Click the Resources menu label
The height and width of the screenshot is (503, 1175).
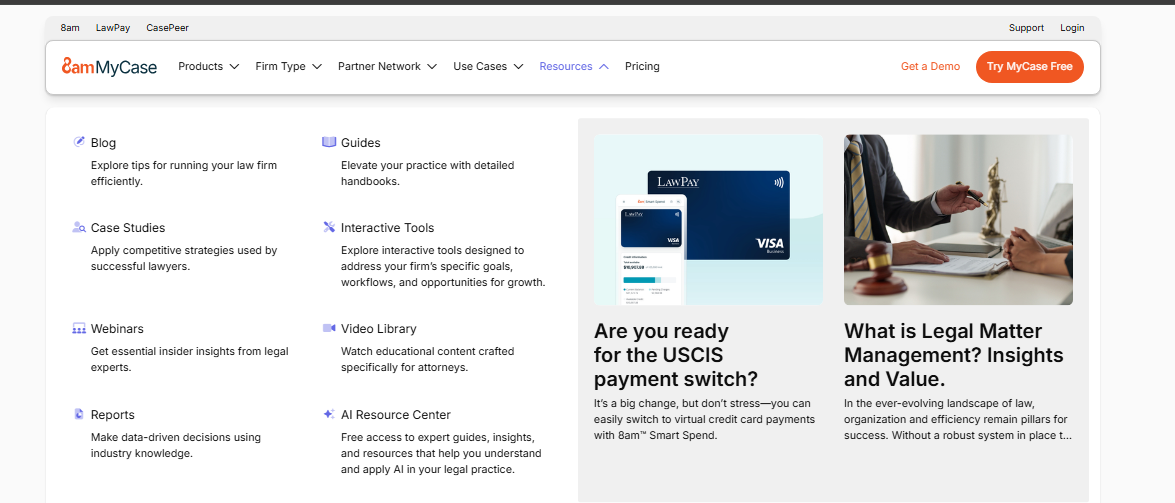click(x=566, y=67)
